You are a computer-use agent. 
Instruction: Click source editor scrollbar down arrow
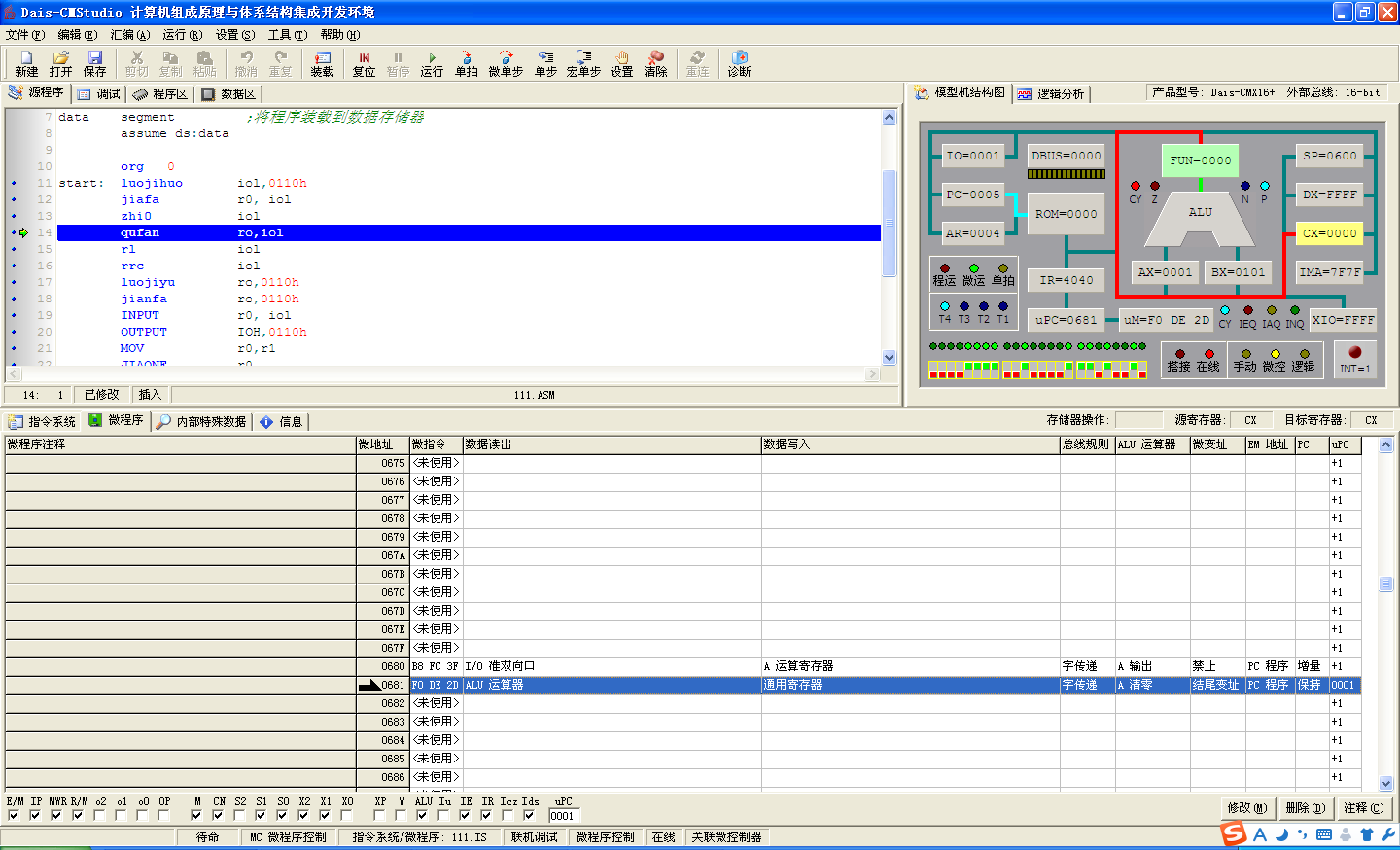[889, 357]
